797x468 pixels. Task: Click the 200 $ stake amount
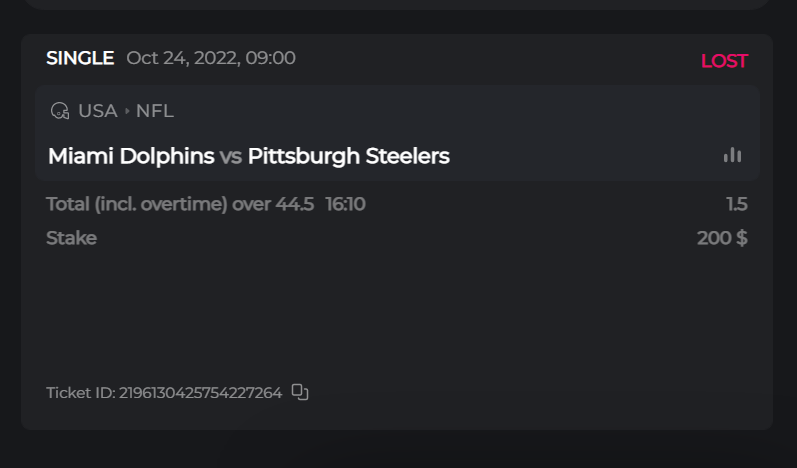coord(722,238)
